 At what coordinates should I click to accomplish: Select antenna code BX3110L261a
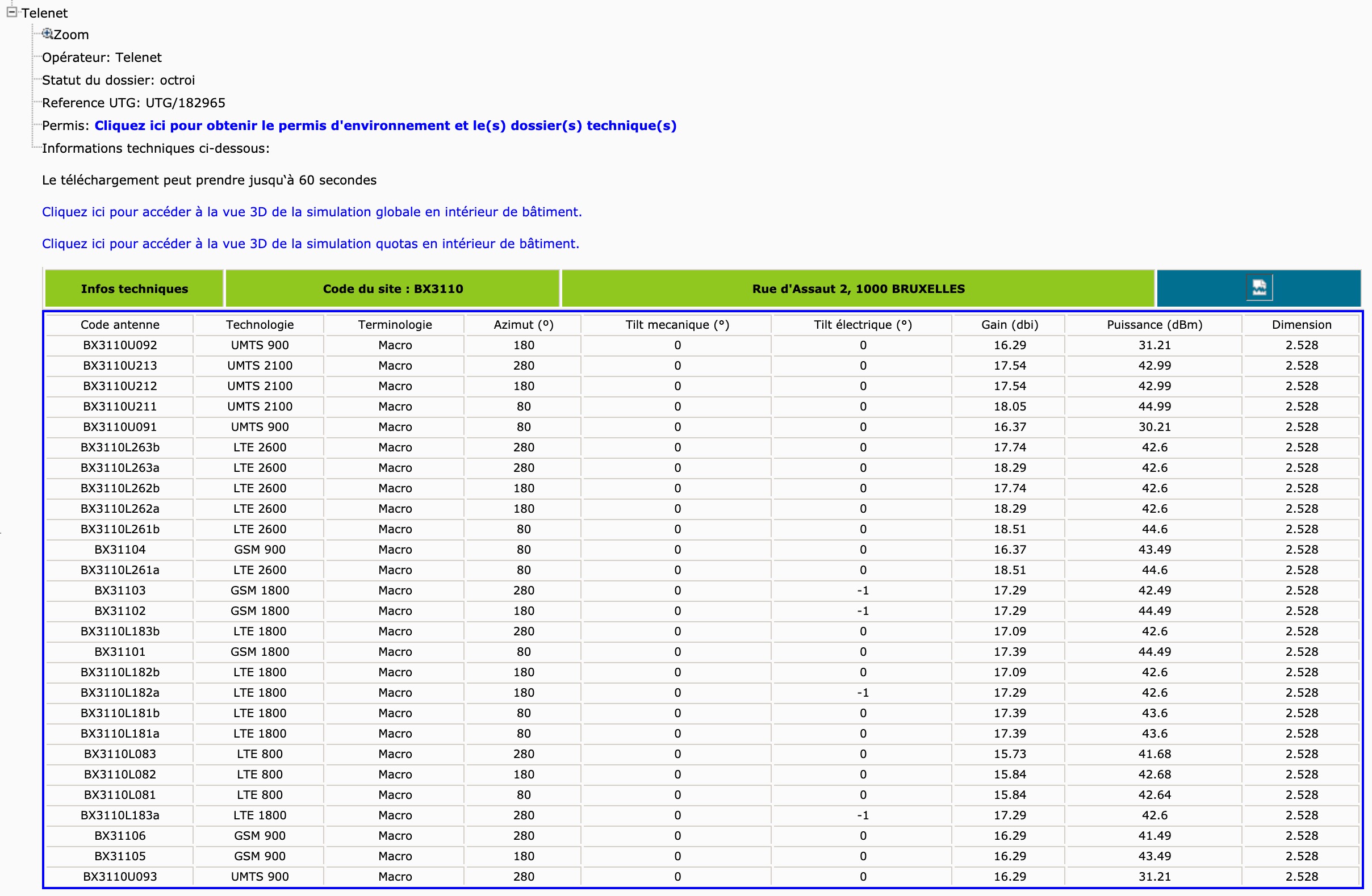coord(120,570)
